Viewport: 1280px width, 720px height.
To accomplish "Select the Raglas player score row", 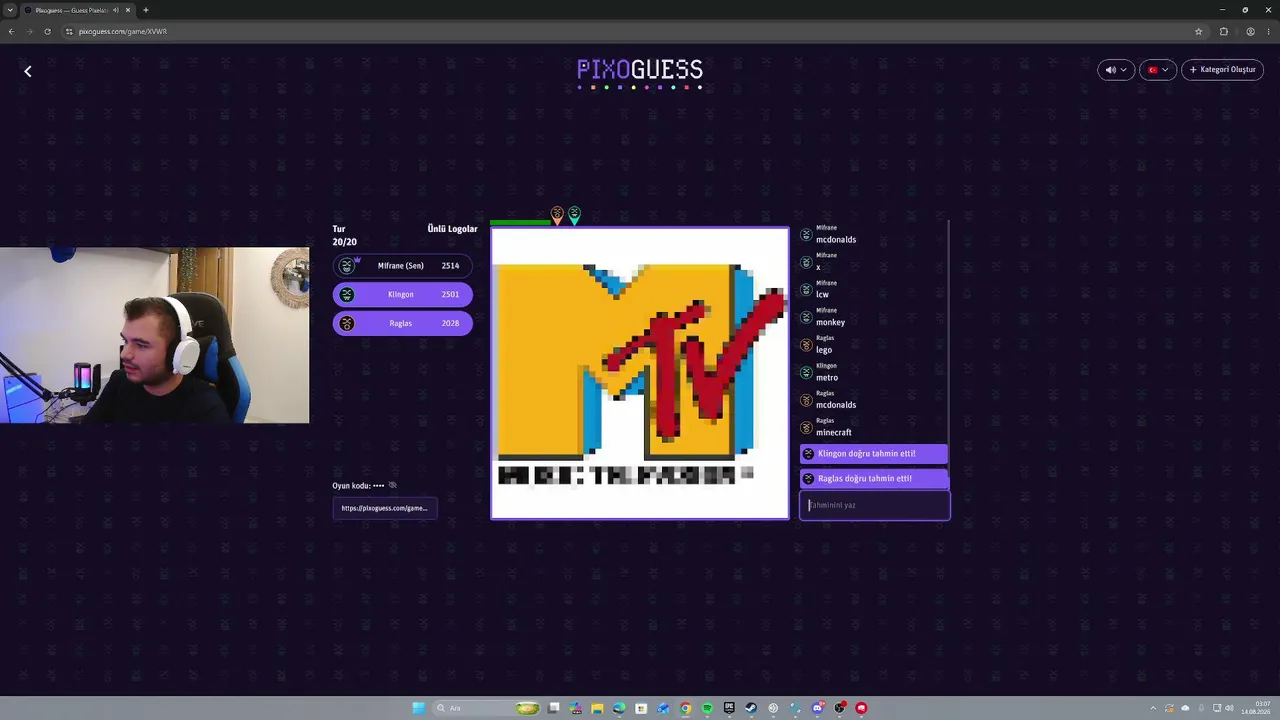I will click(402, 324).
